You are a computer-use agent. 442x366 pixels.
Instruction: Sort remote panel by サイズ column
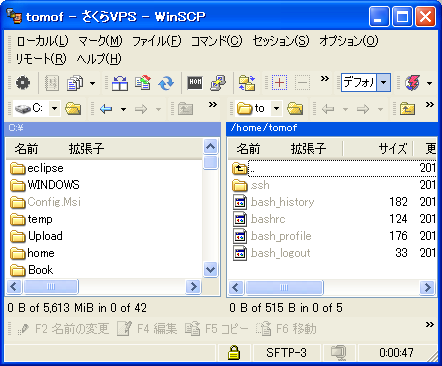[378, 149]
